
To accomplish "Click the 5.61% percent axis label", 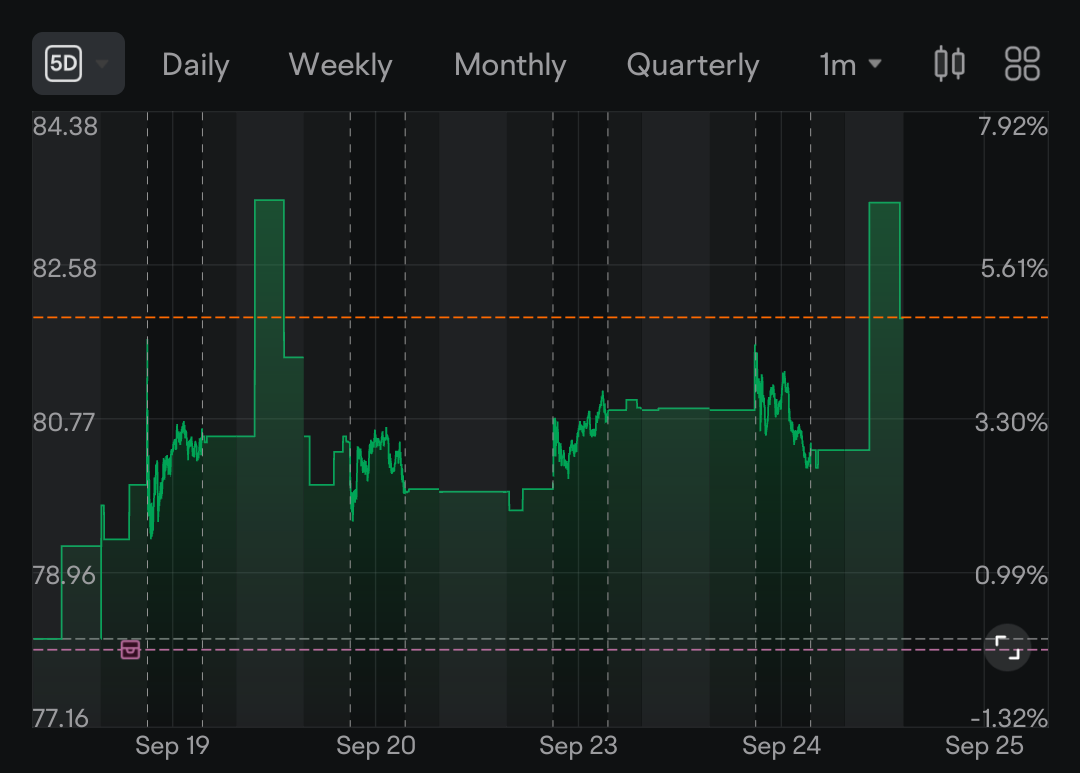I will pos(1014,268).
